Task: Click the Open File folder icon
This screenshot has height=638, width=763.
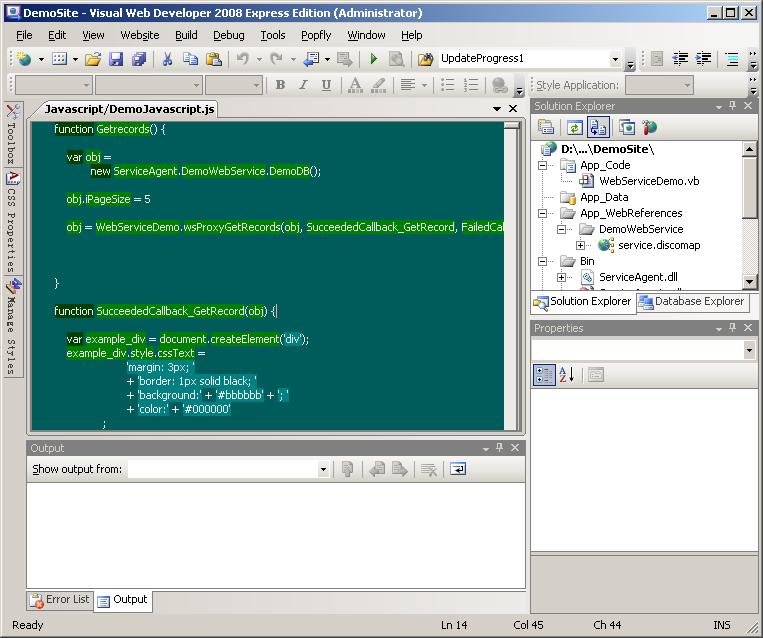Action: click(93, 59)
